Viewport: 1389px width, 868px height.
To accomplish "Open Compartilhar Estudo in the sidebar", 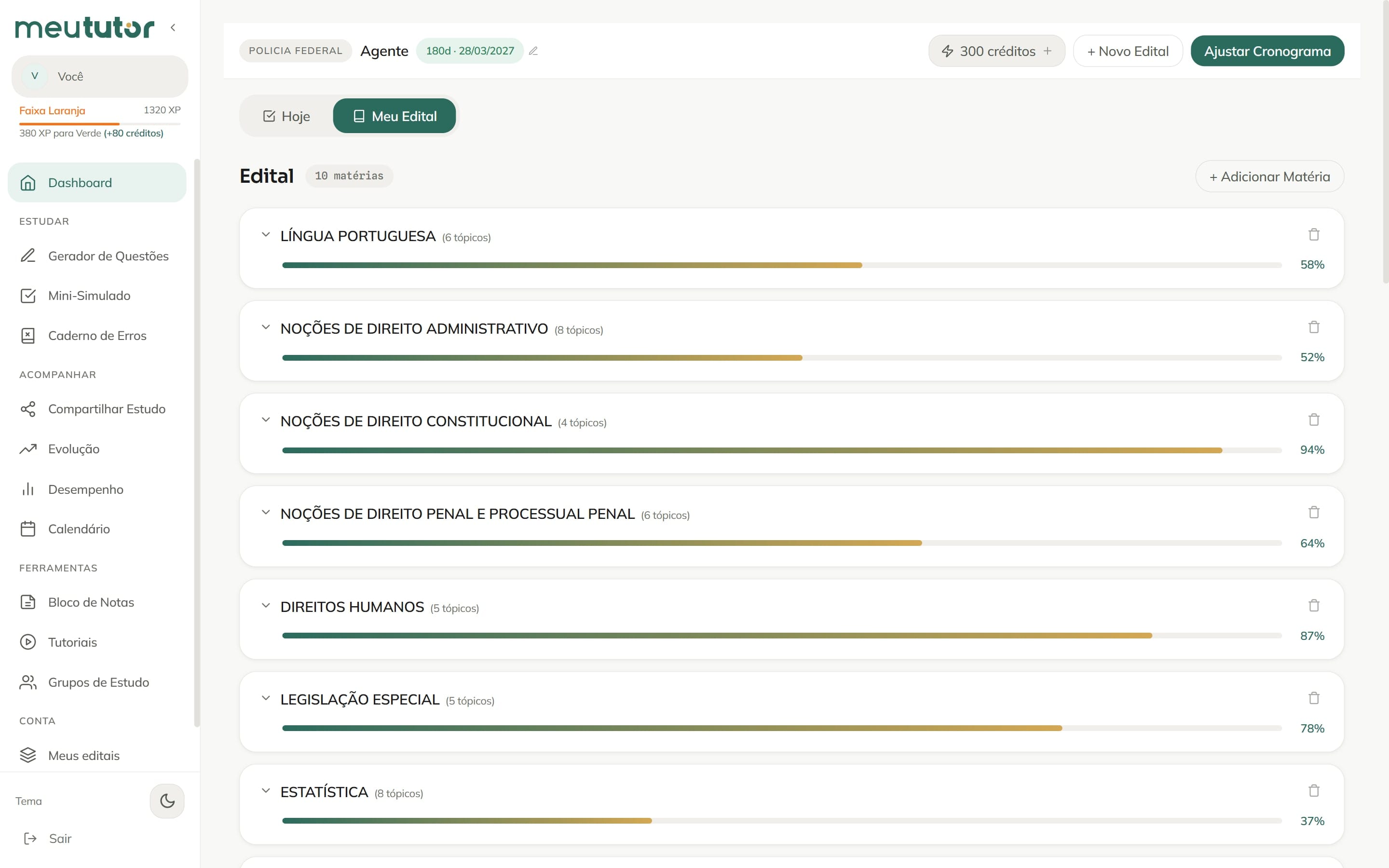I will click(97, 409).
